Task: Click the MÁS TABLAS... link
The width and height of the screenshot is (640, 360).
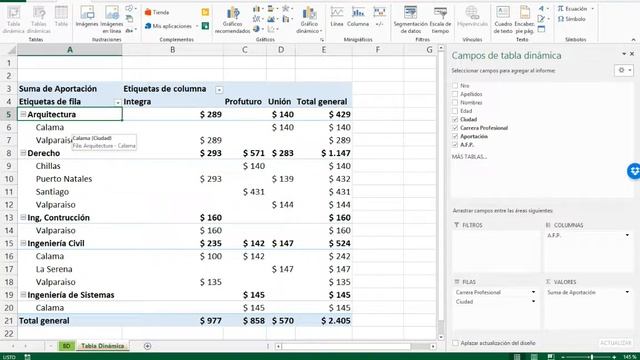Action: 469,157
